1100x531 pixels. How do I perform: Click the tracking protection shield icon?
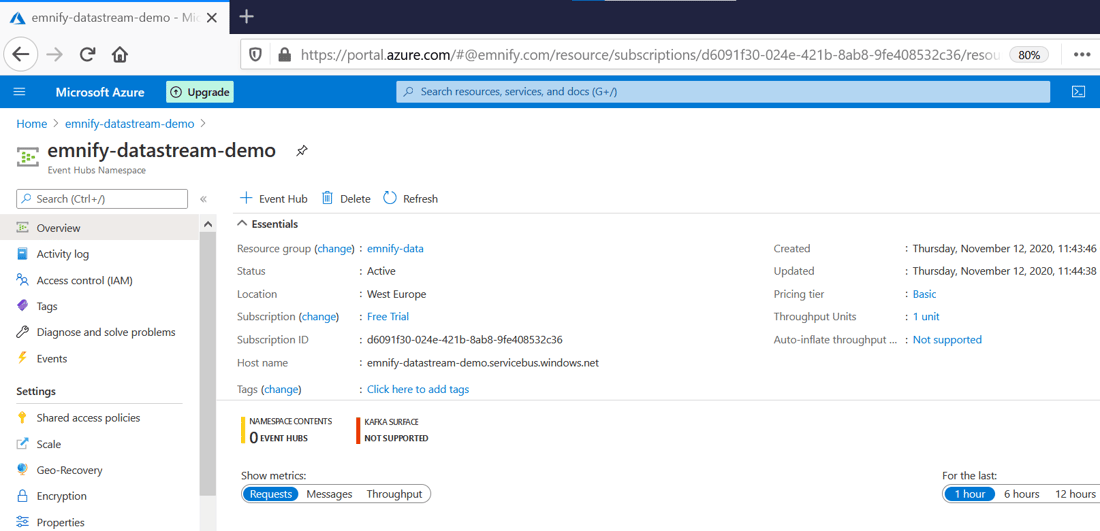click(x=257, y=55)
